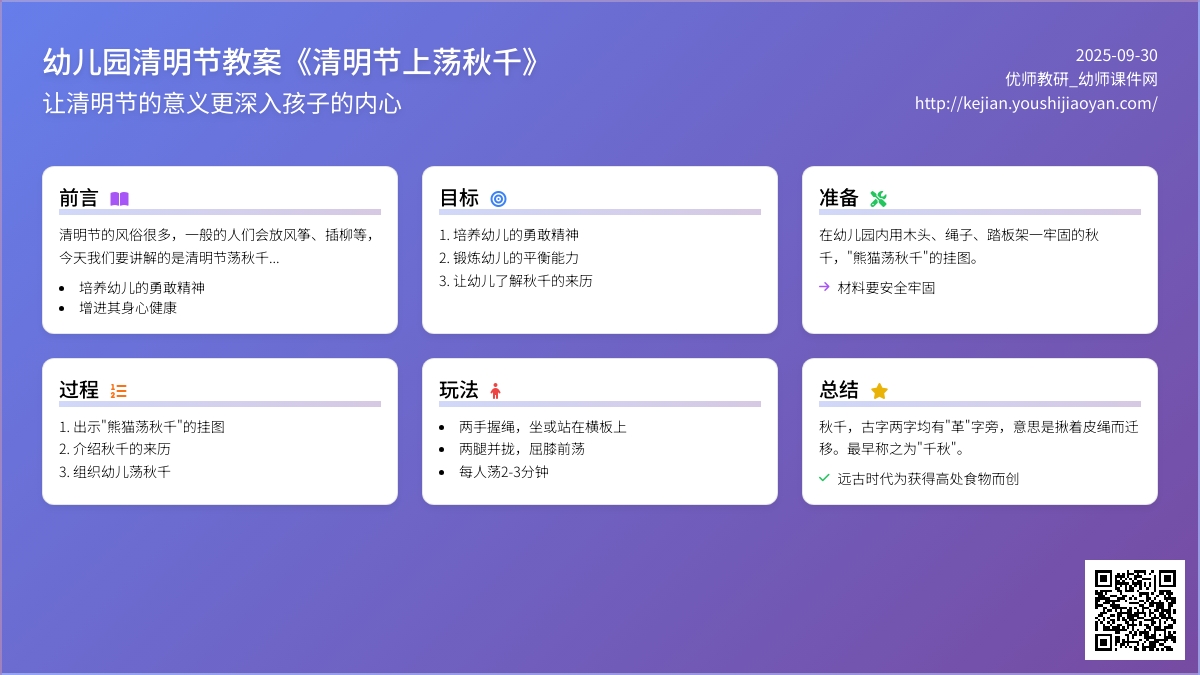
Task: Click the green tools icon beside 准备
Action: 878,199
